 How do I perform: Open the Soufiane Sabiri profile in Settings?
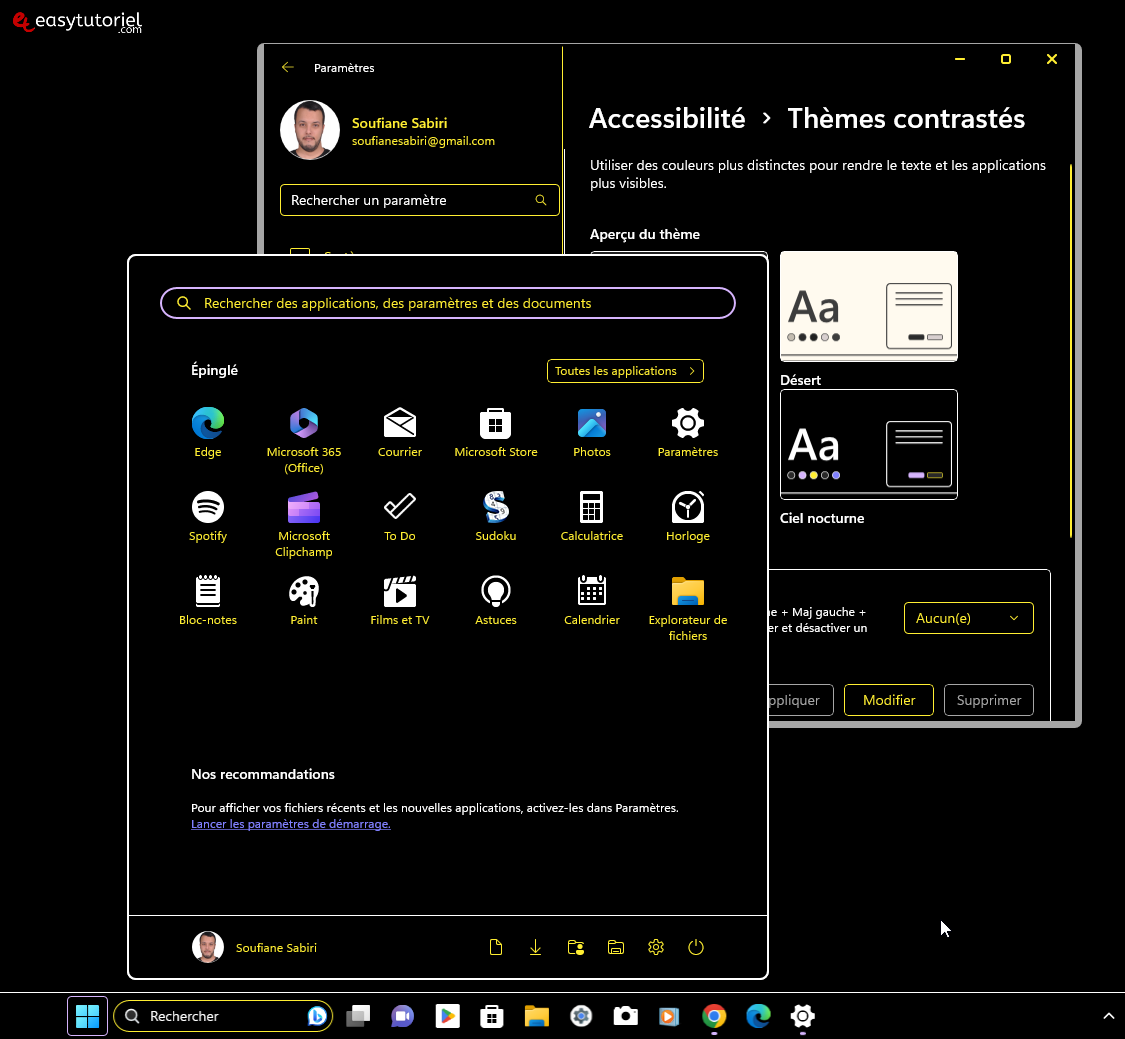pos(388,130)
